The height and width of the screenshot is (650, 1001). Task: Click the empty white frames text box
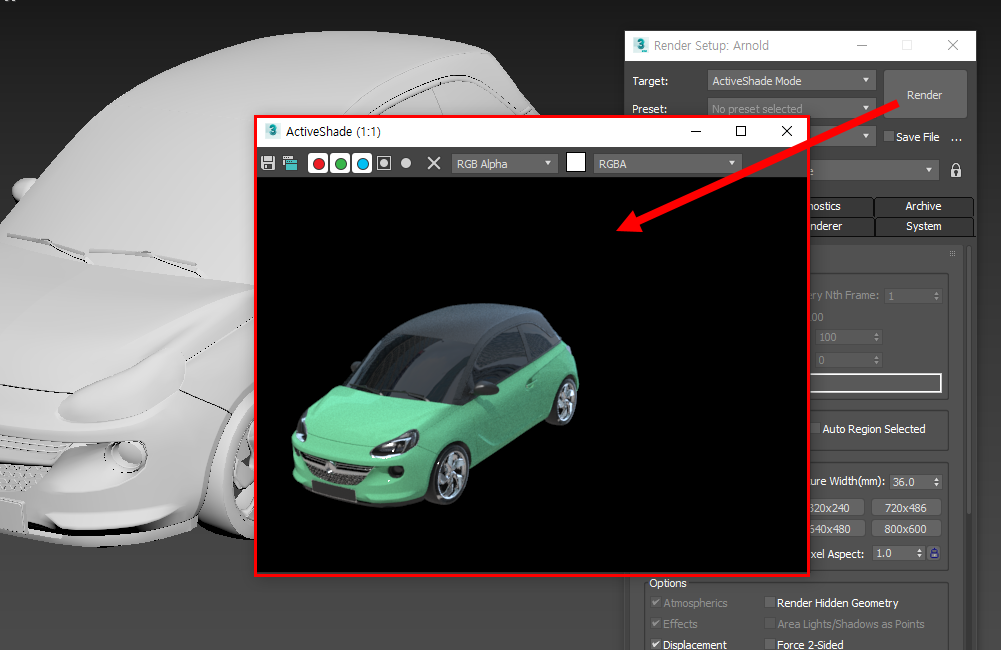tap(875, 383)
